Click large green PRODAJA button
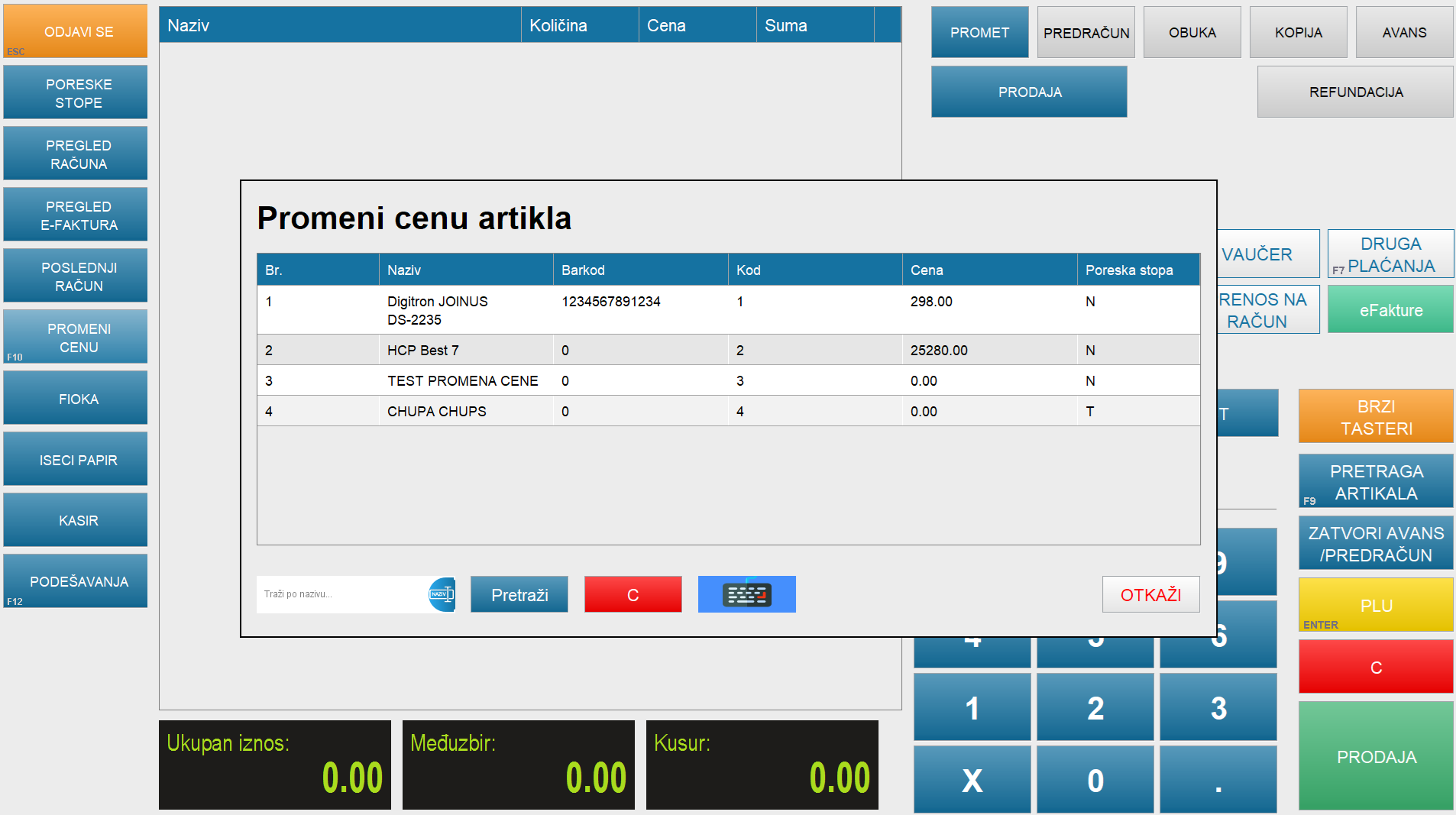The height and width of the screenshot is (815, 1456). click(x=1376, y=756)
